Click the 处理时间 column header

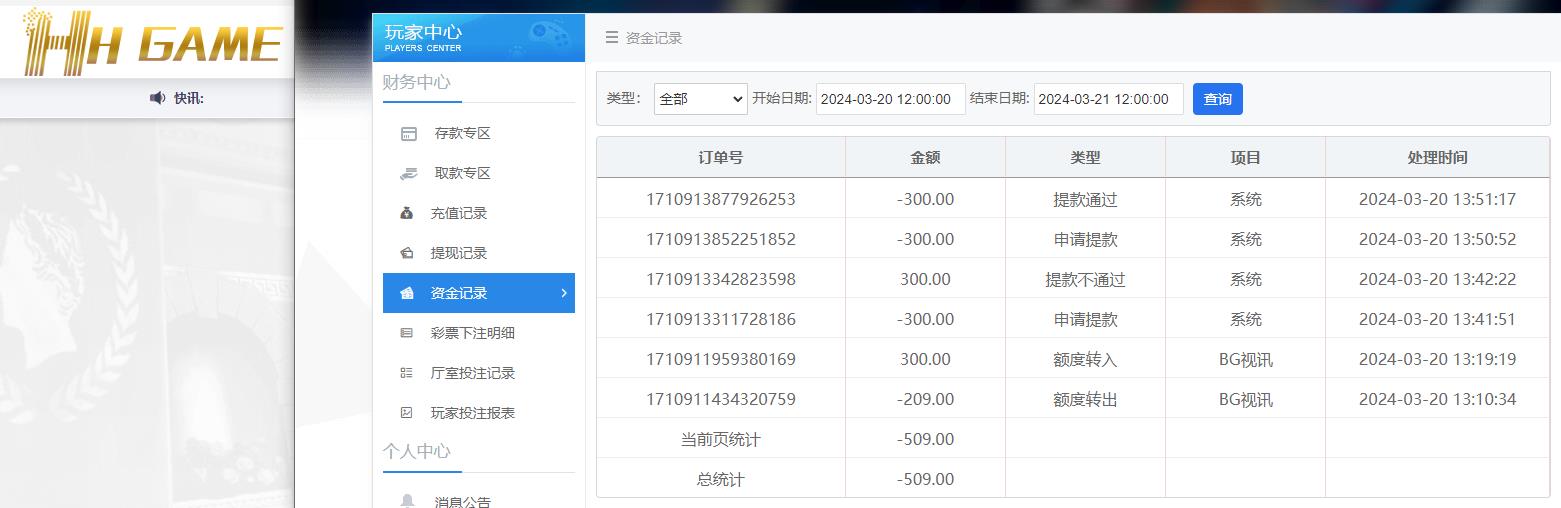[x=1436, y=158]
